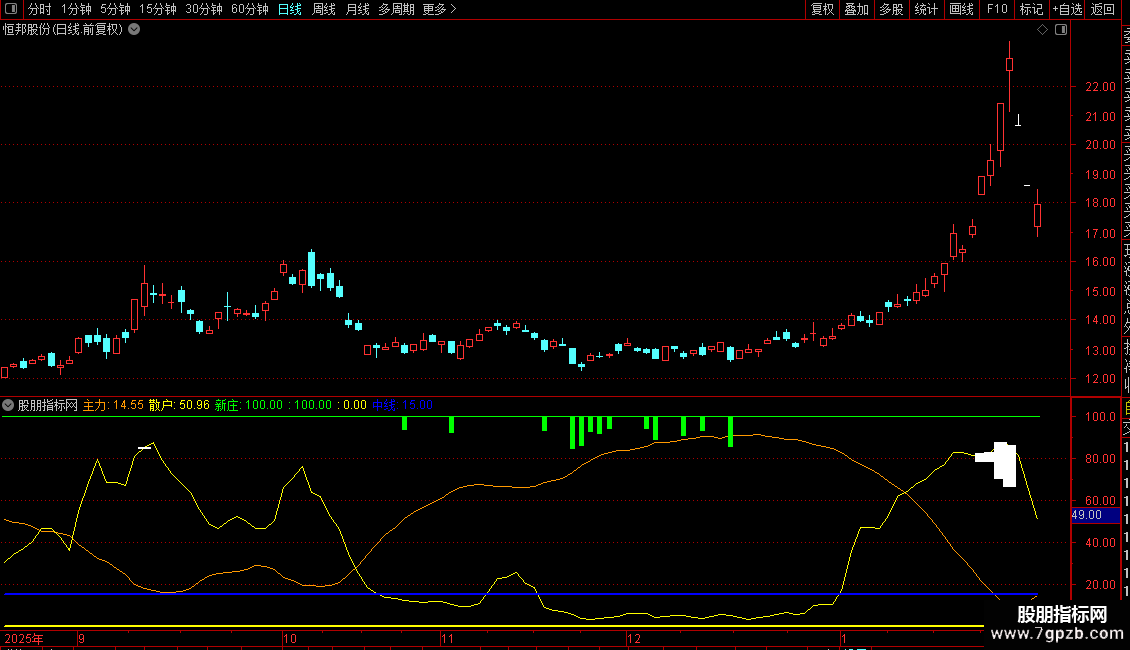Open the 统计 statistics tool
The width and height of the screenshot is (1130, 650).
[x=926, y=9]
